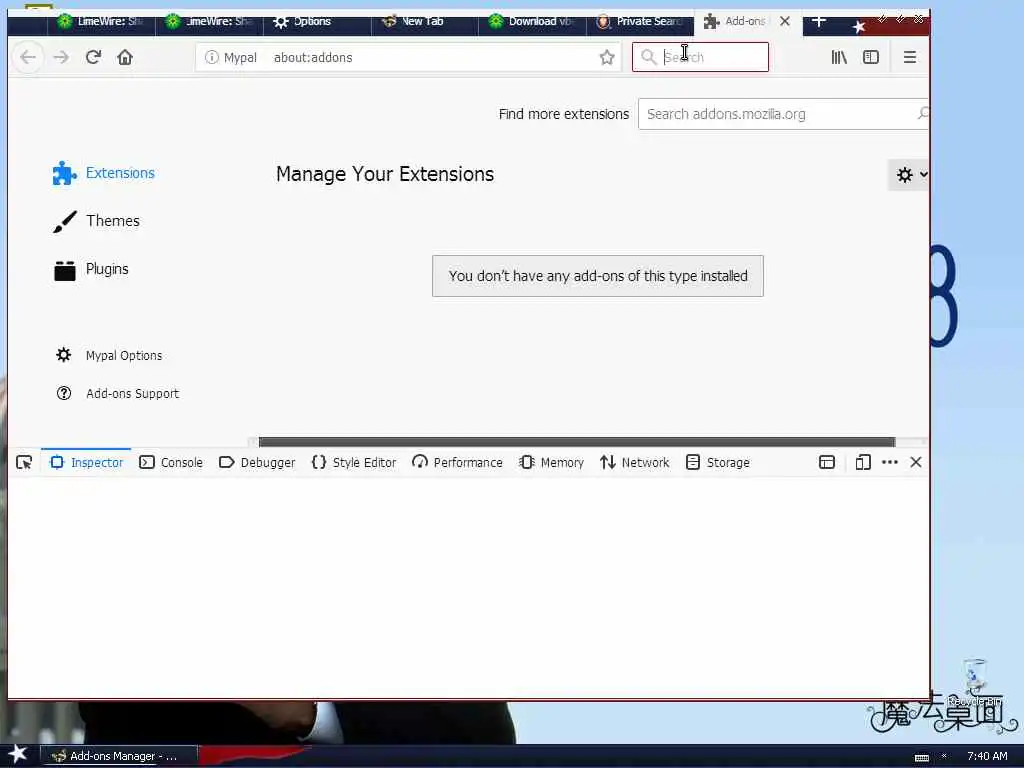Screen dimensions: 1024x768
Task: Switch to the Download tab
Action: point(532,22)
